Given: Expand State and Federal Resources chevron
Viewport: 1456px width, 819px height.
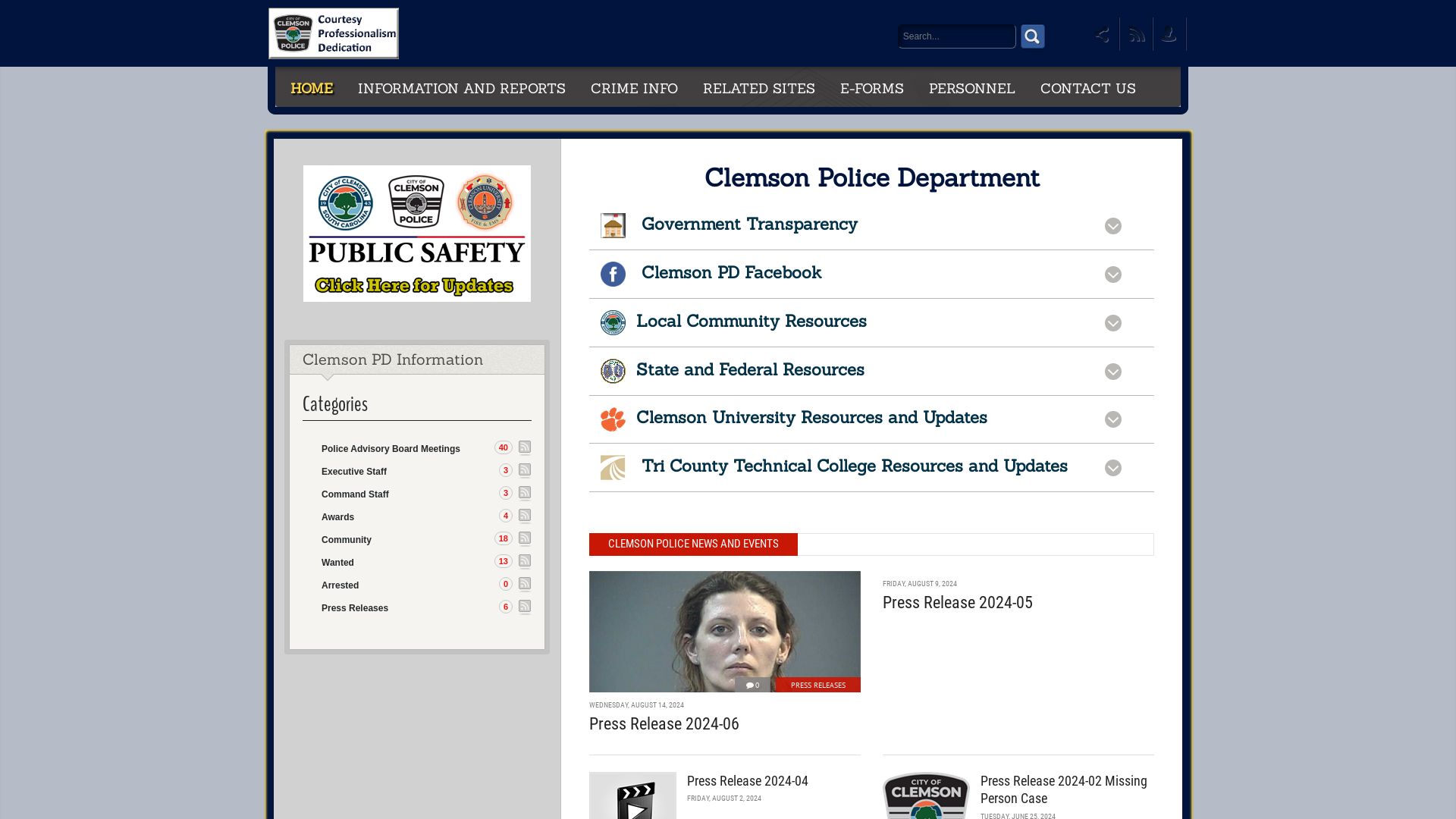Looking at the screenshot, I should pyautogui.click(x=1112, y=372).
